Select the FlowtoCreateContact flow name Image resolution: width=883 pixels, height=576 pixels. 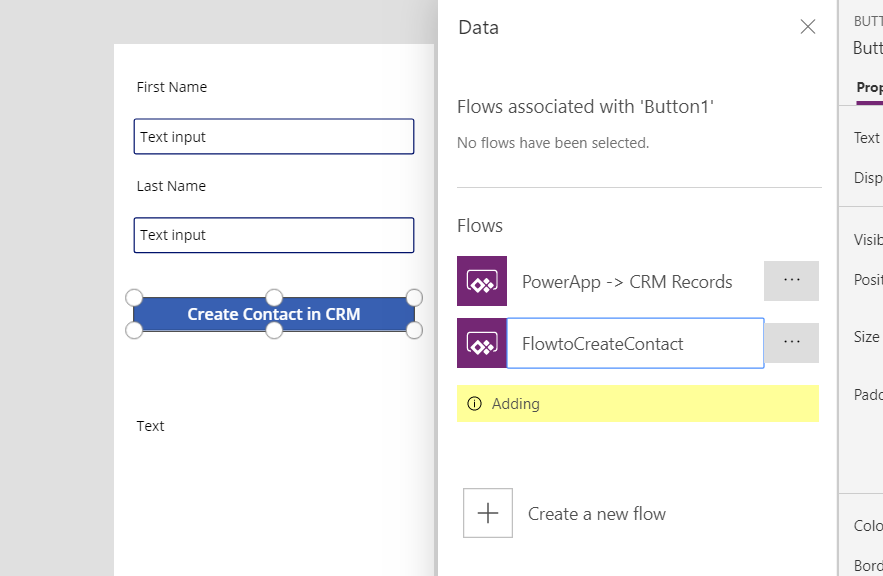603,344
